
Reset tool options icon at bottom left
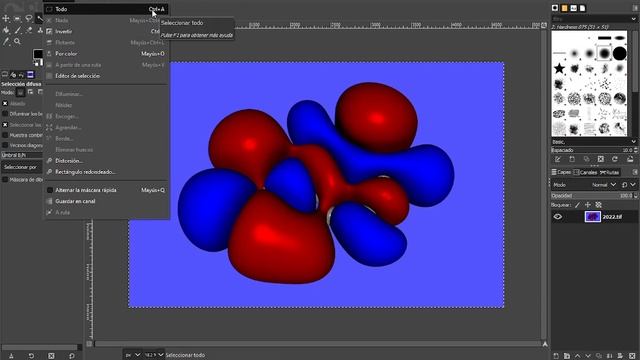[x=71, y=356]
